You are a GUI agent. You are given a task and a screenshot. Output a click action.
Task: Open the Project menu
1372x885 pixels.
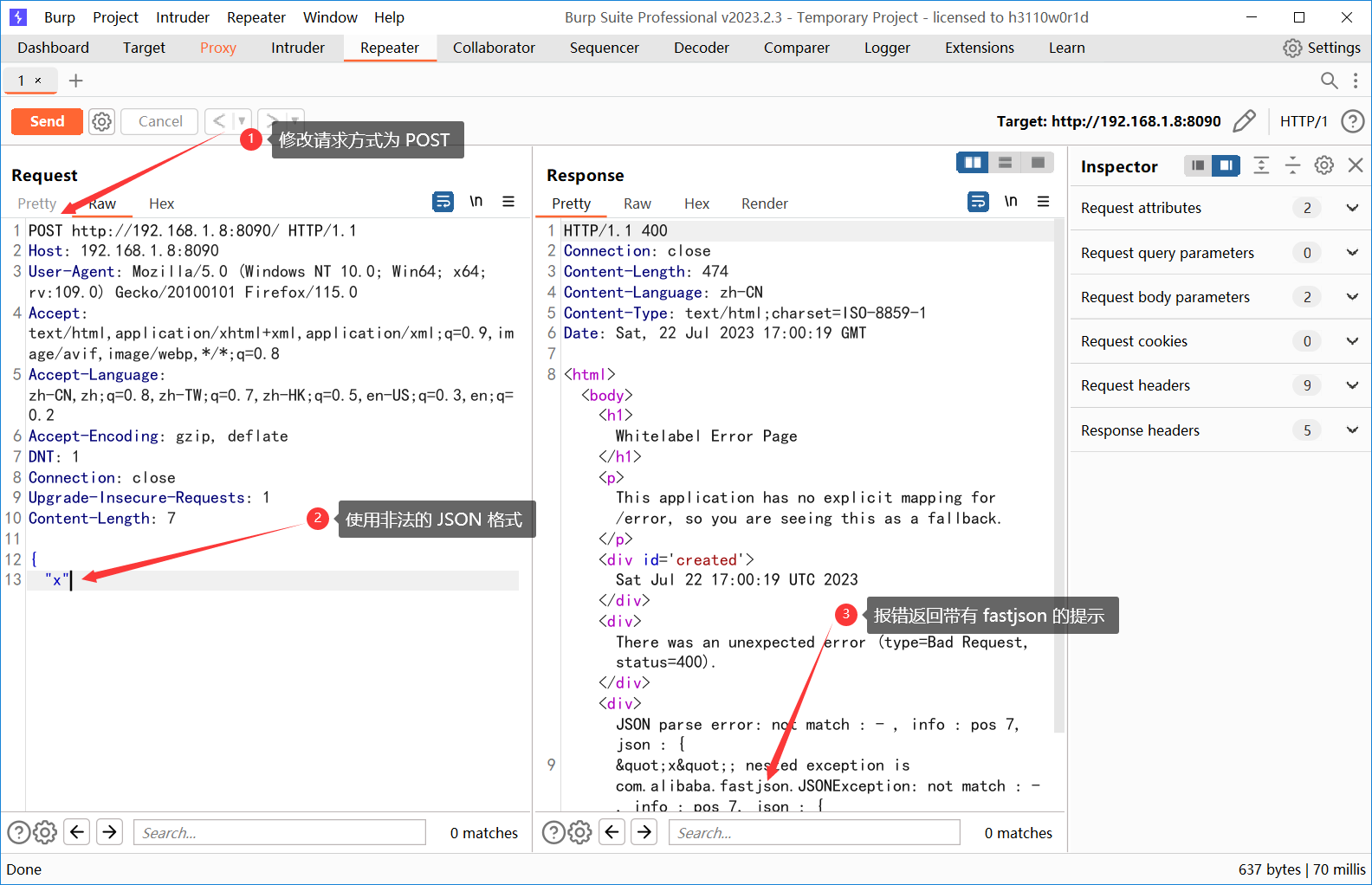click(x=115, y=17)
